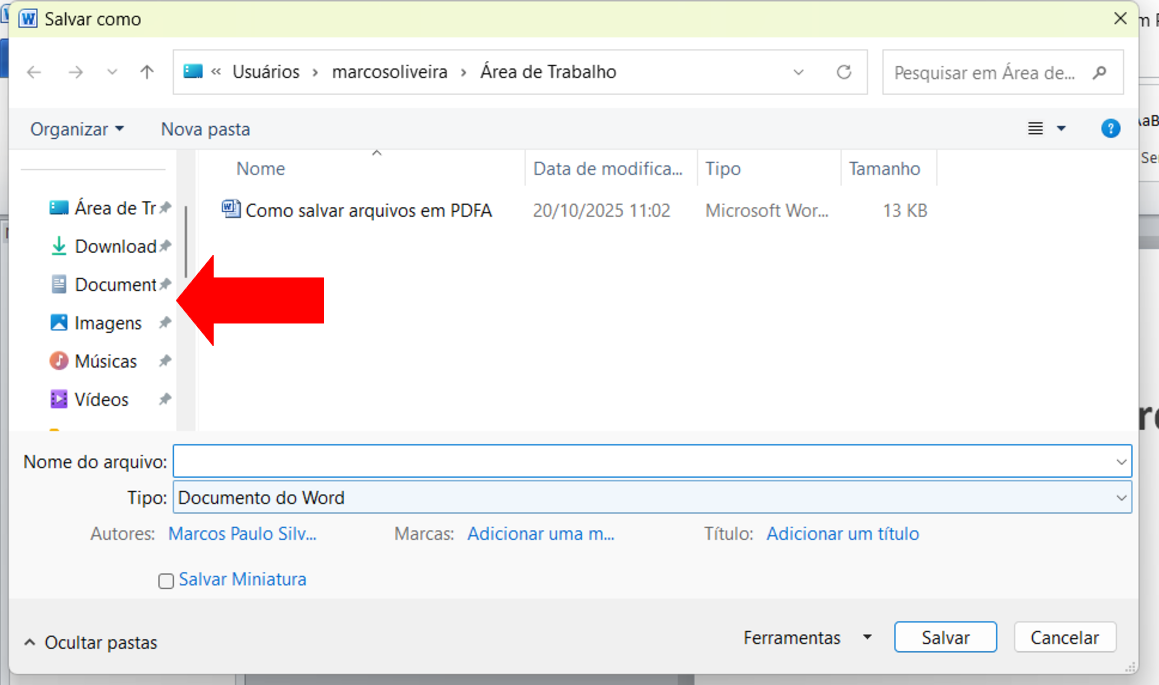
Task: Click the Up one level arrow
Action: click(147, 72)
